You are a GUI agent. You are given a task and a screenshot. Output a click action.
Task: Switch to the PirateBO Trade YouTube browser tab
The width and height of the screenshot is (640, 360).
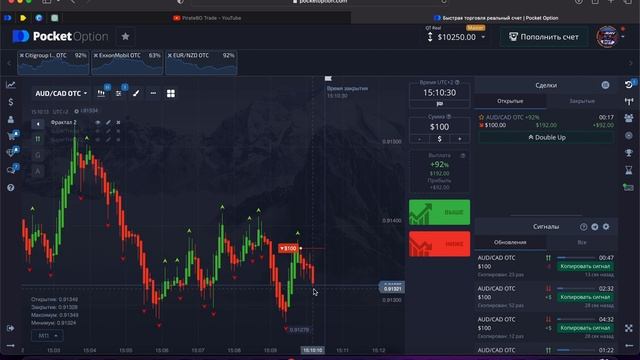click(207, 18)
